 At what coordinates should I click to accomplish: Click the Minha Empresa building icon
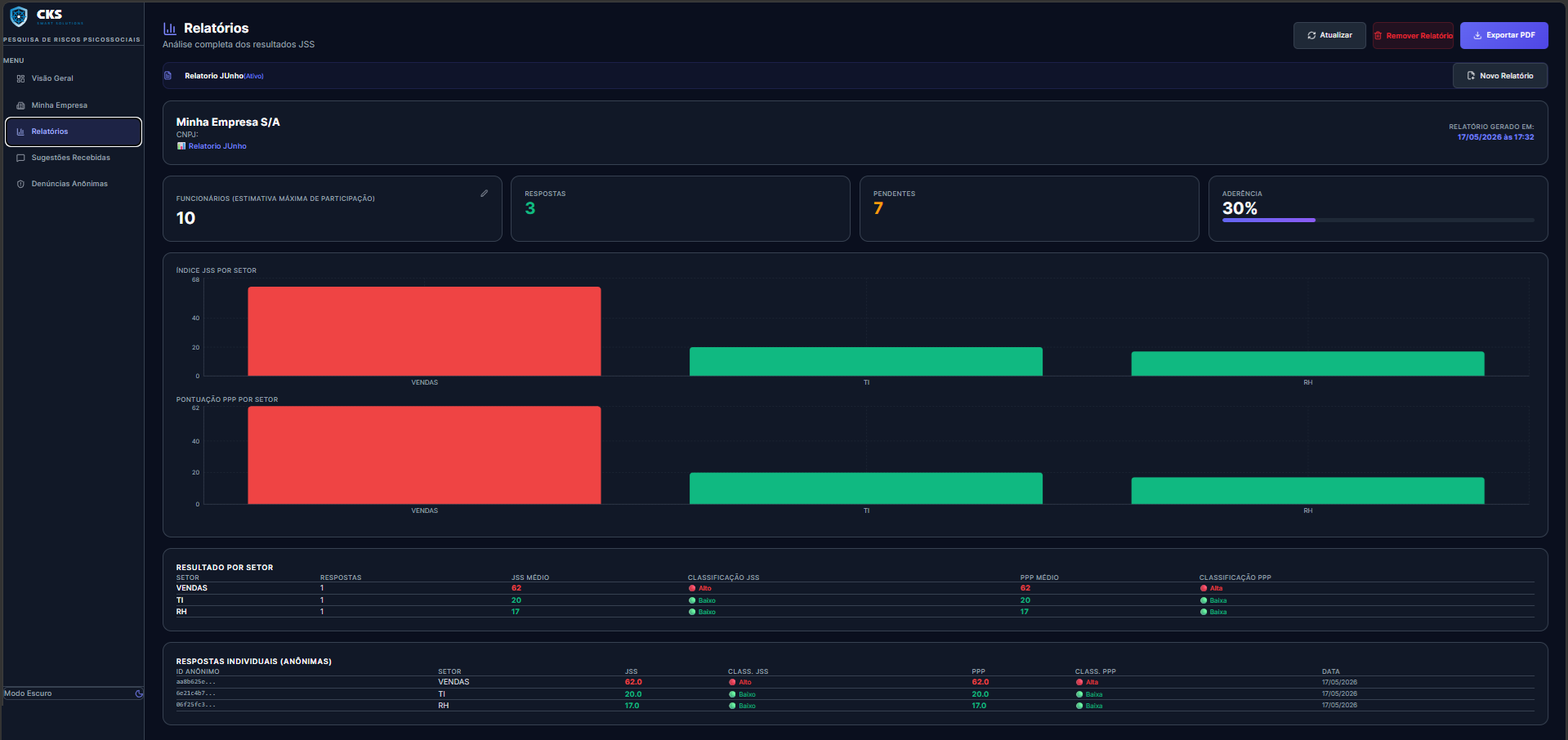(20, 105)
